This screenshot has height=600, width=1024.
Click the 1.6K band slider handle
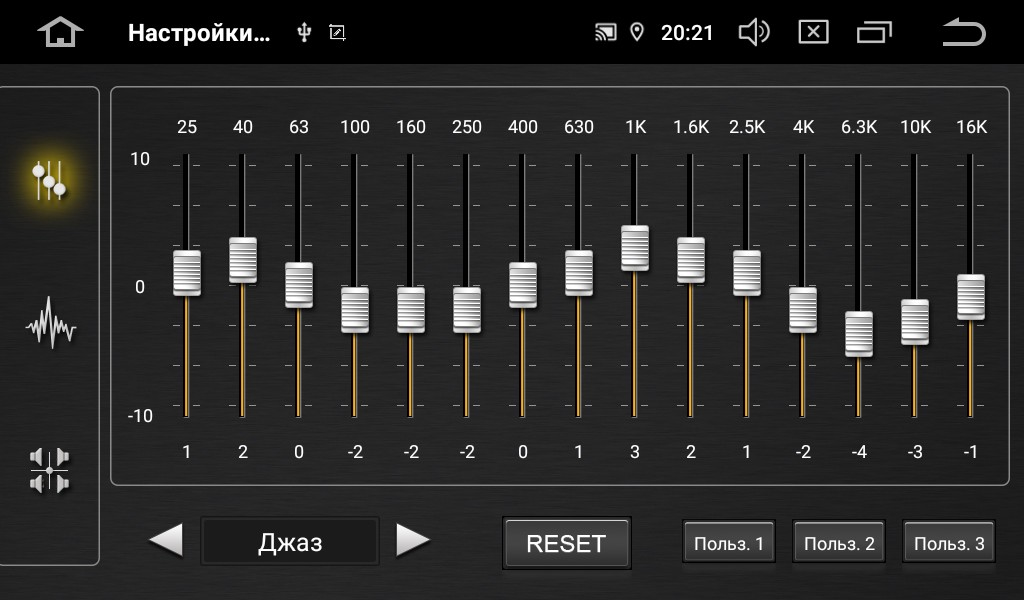[x=691, y=261]
